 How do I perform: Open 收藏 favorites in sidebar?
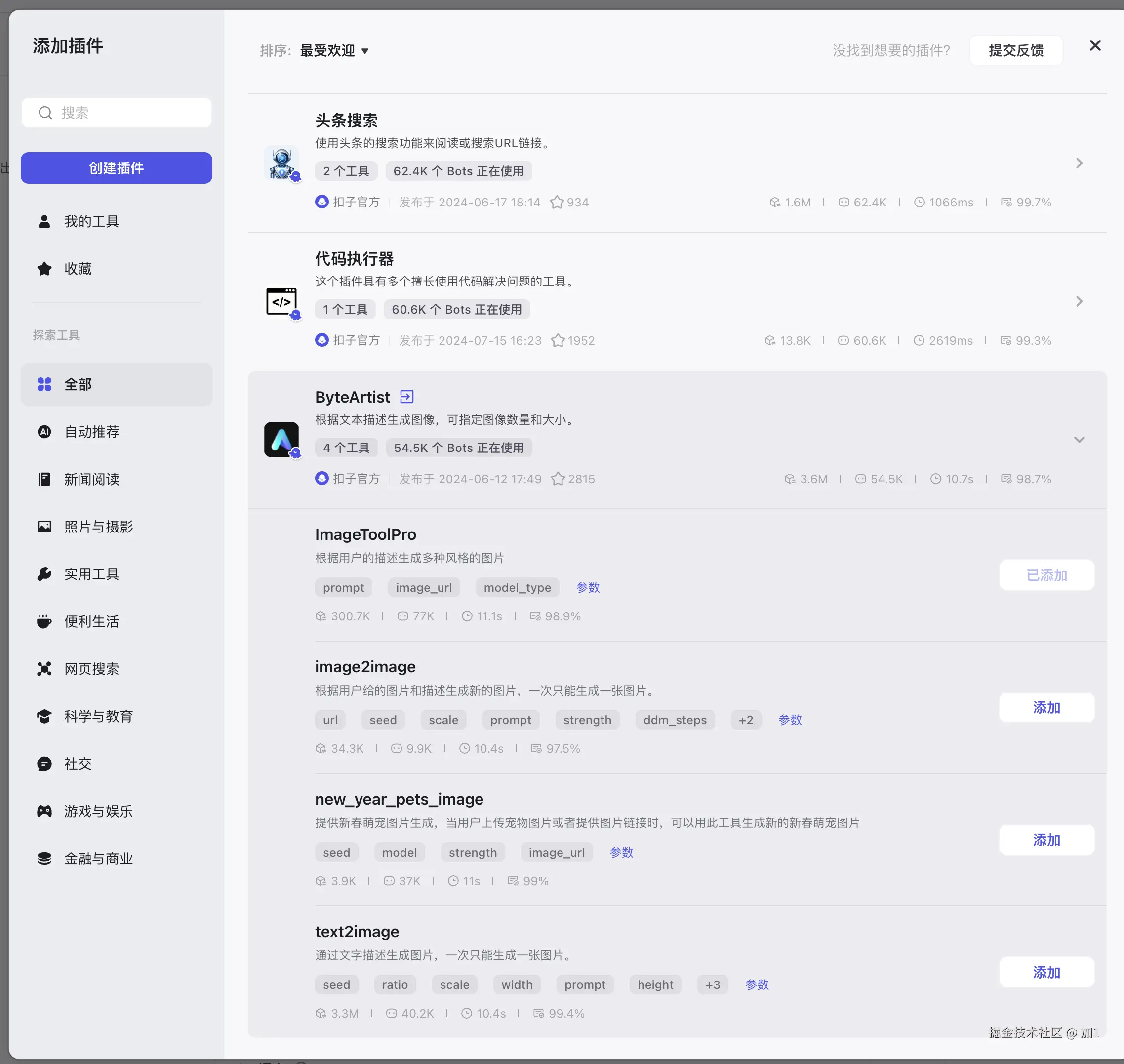(x=78, y=269)
